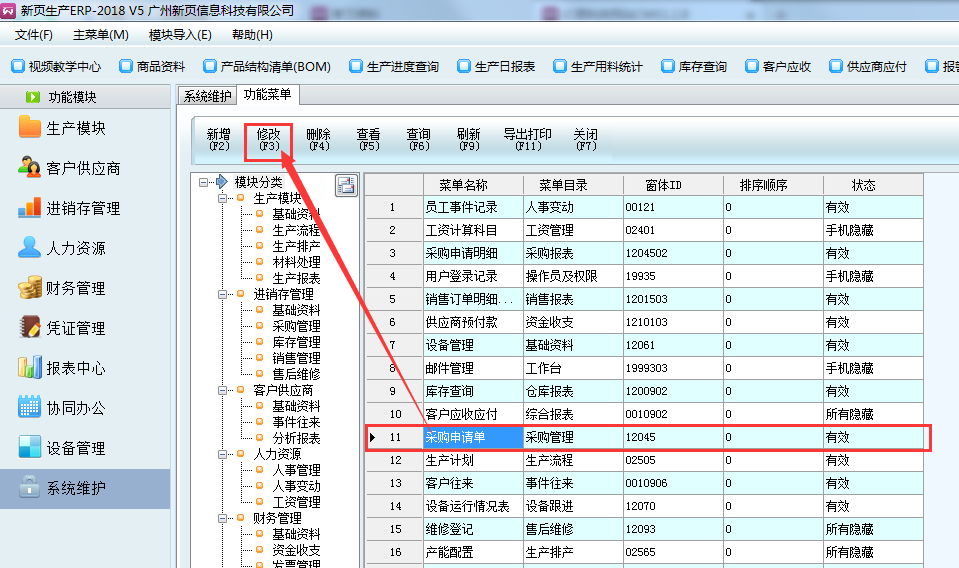This screenshot has width=959, height=568.
Task: Click the 修改 (F3) button
Action: [269, 139]
